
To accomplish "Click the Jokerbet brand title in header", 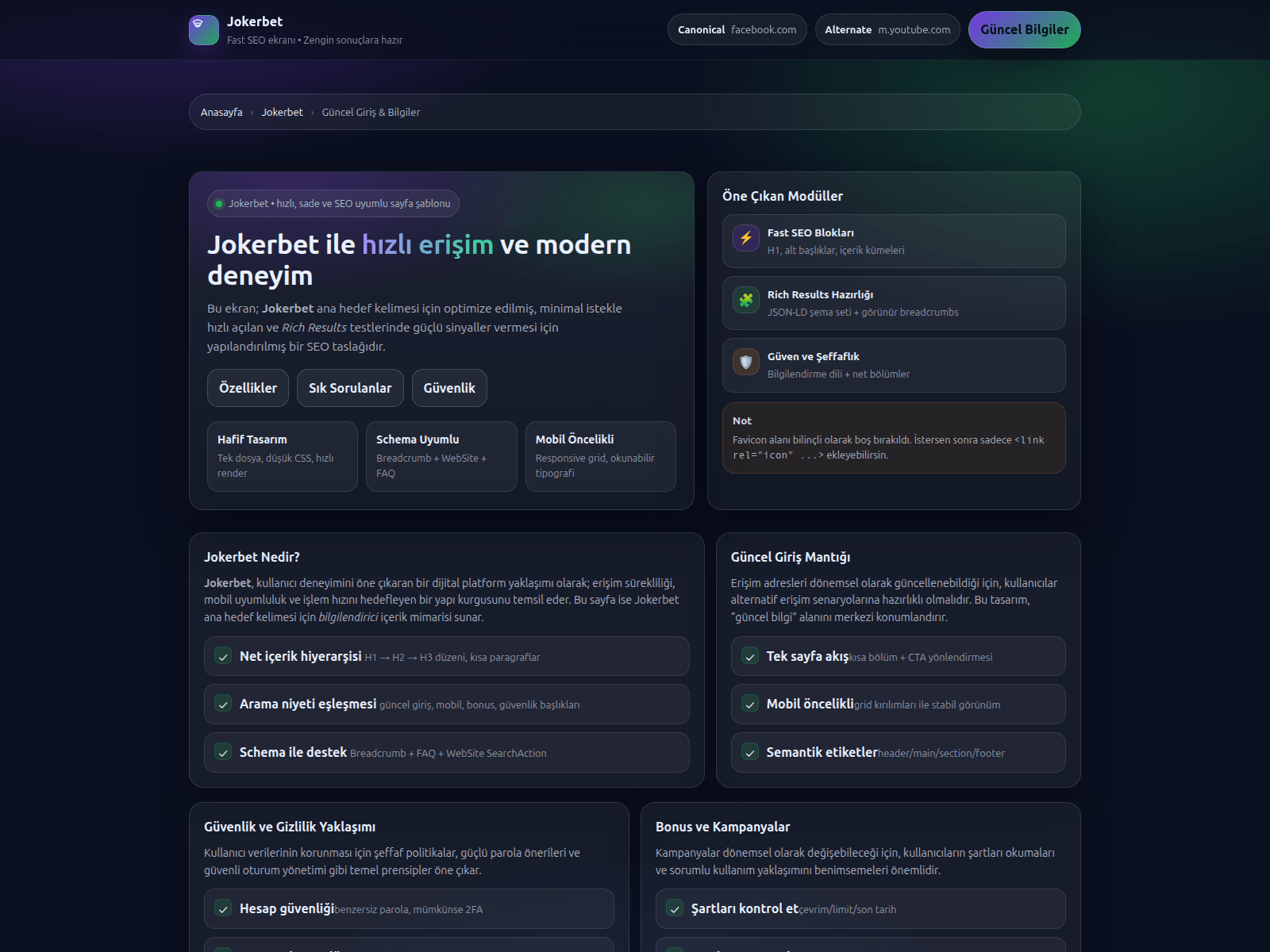I will [255, 21].
